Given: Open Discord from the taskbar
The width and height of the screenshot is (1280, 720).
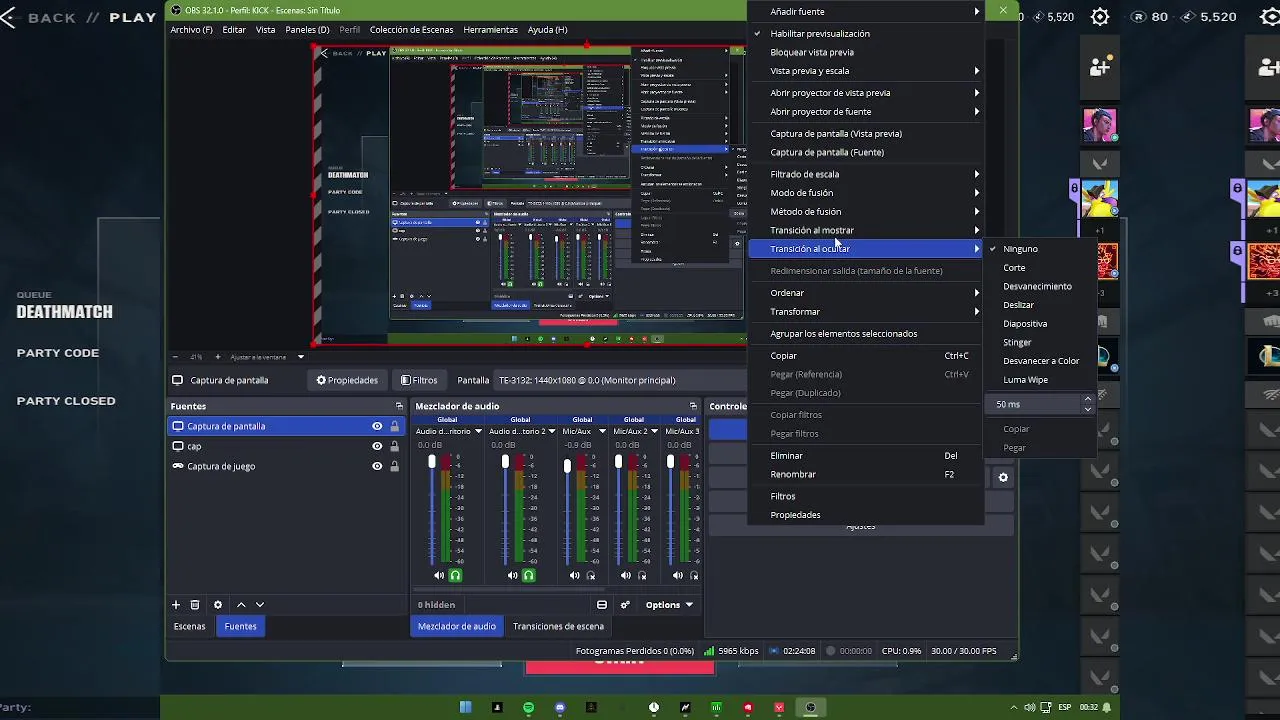Looking at the screenshot, I should pyautogui.click(x=560, y=707).
